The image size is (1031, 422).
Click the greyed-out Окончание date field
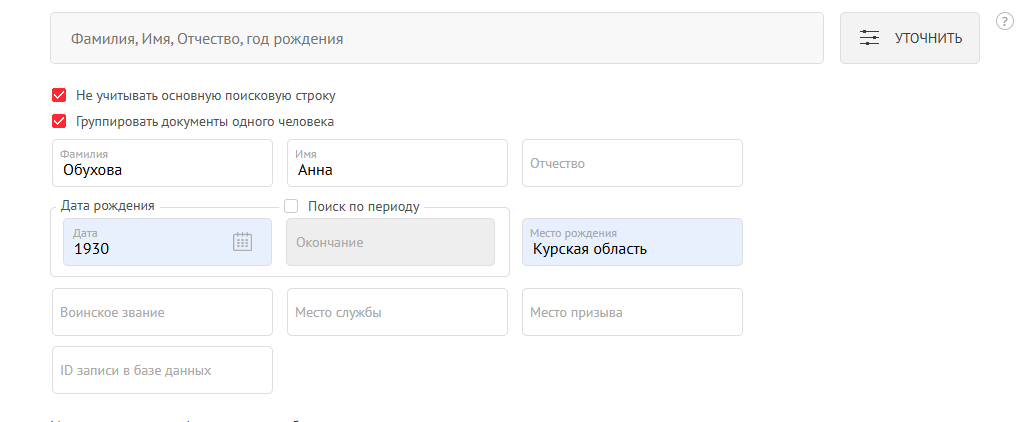click(390, 242)
